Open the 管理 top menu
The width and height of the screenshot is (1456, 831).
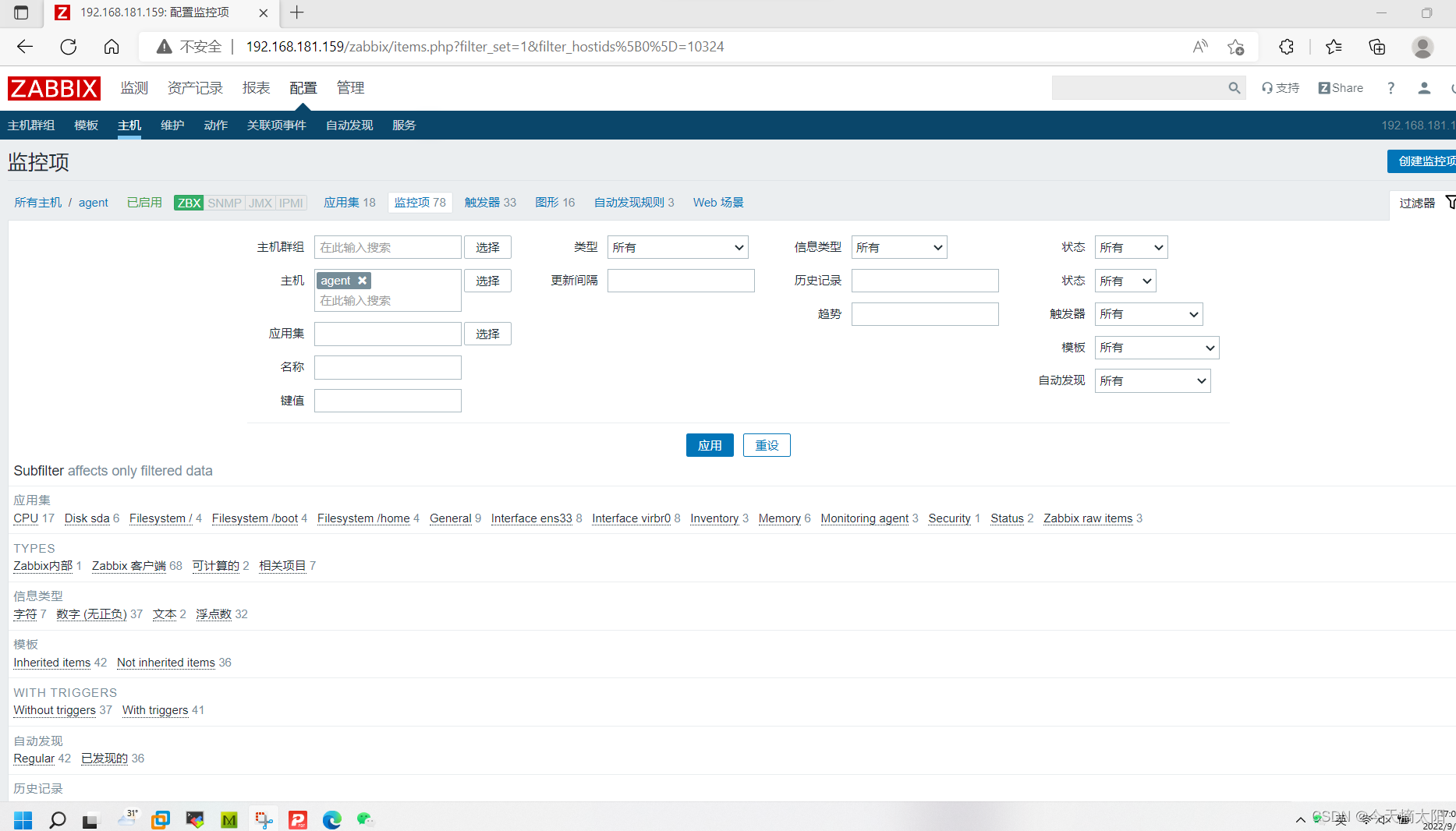tap(350, 88)
